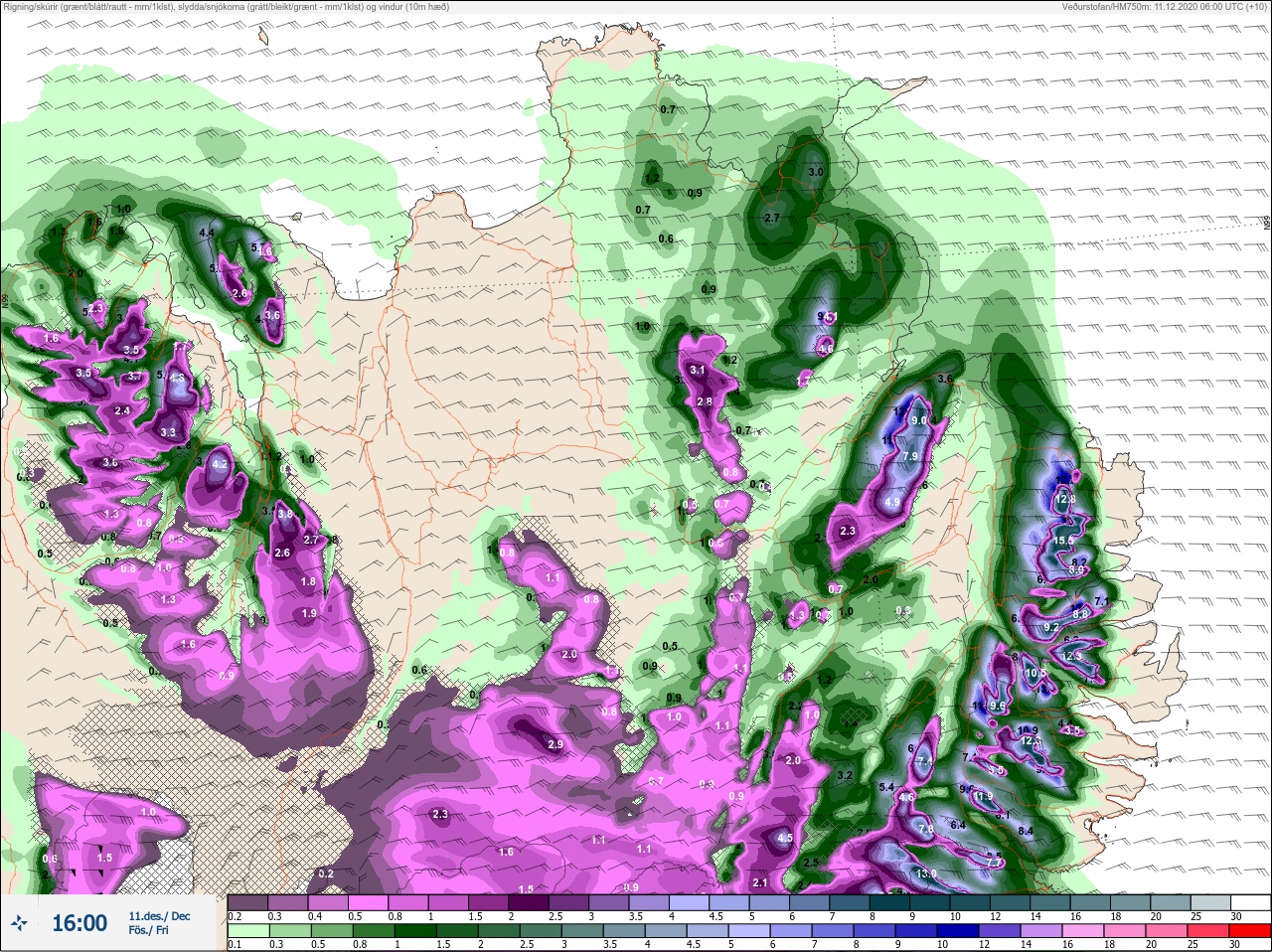Click the '11.des./ Dec Fös./ Fri' date text
Screen dimensions: 1272x952
(159, 923)
